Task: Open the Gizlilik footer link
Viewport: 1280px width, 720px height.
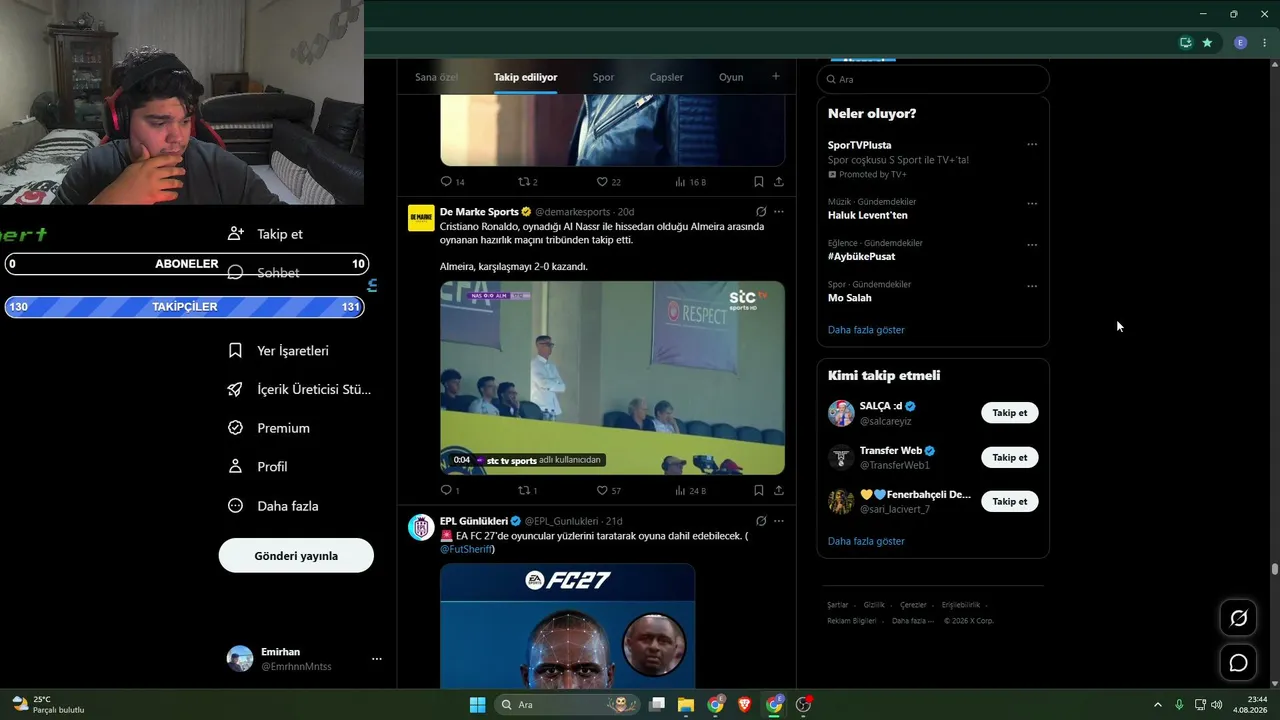Action: tap(874, 605)
